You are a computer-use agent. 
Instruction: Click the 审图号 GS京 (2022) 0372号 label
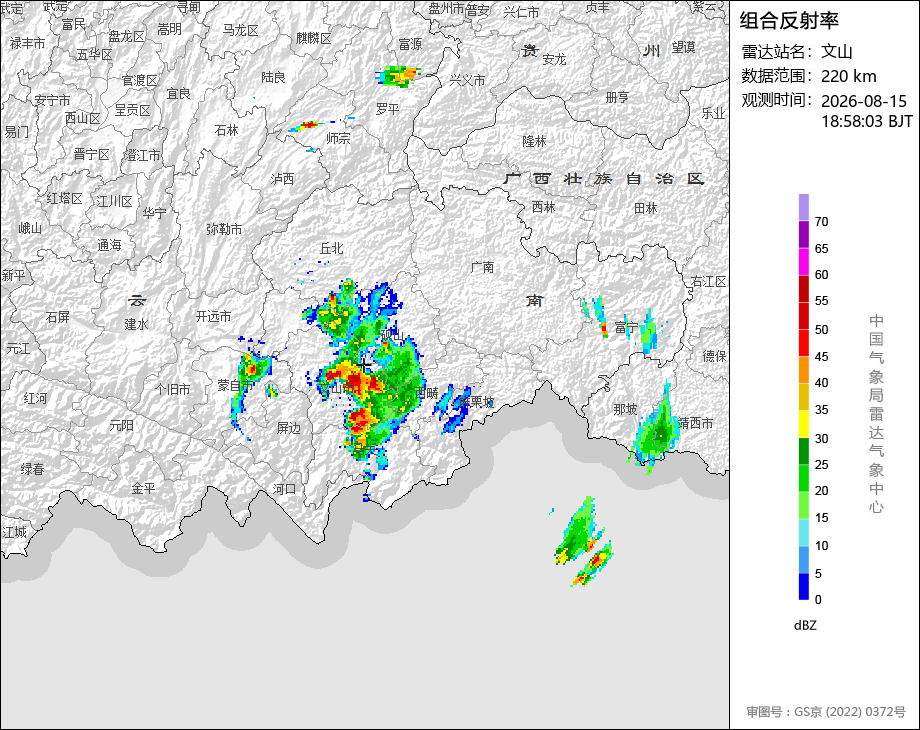826,712
